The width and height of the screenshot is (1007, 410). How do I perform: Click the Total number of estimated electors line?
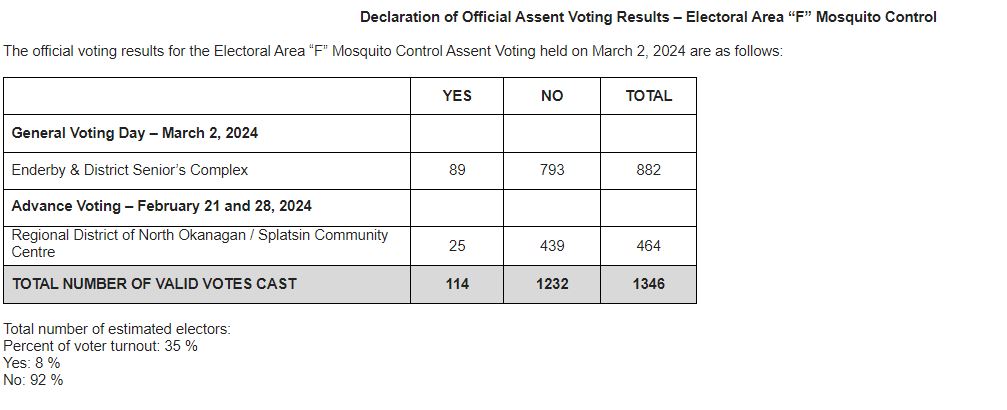click(x=117, y=329)
